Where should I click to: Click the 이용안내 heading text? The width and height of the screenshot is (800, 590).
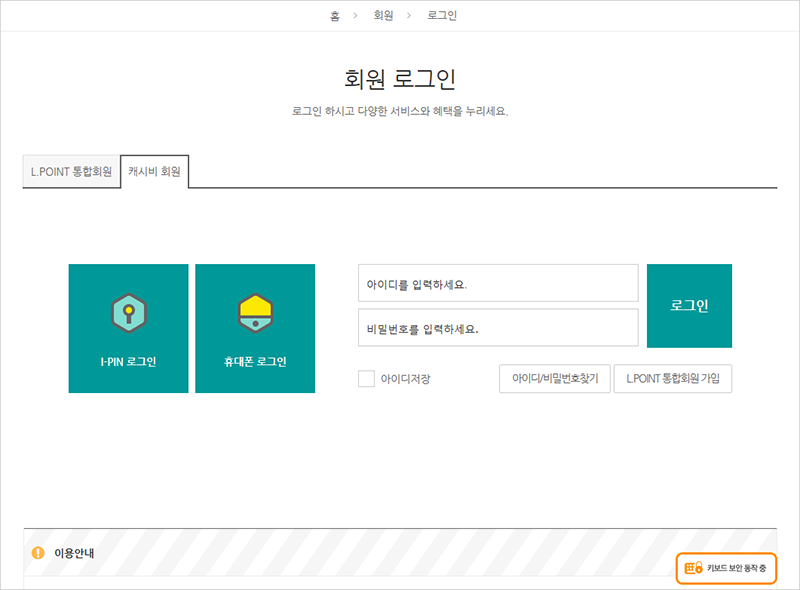[74, 553]
